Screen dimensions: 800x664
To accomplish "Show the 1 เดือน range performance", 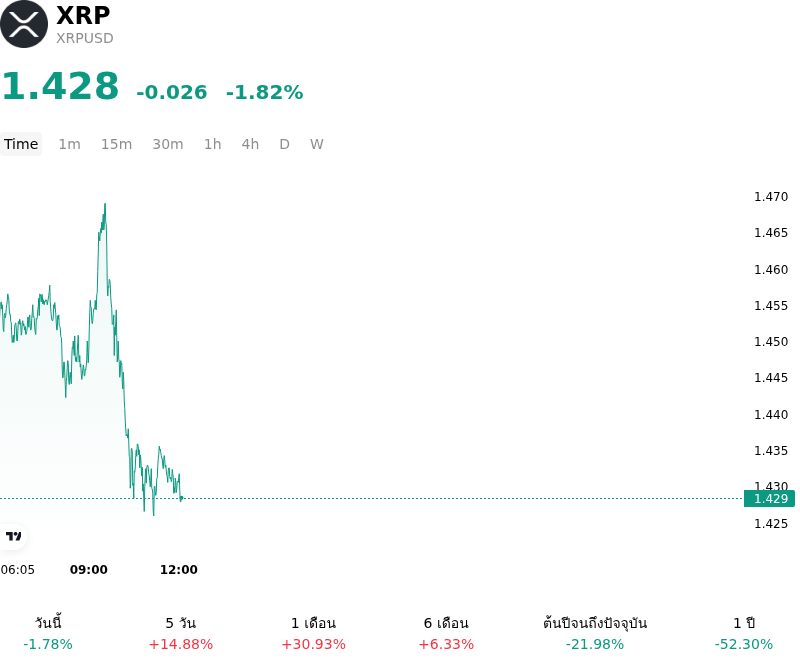I will (313, 633).
